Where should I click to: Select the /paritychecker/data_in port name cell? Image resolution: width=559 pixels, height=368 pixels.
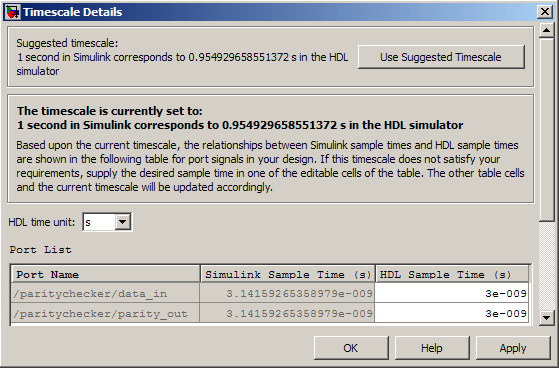click(x=106, y=293)
